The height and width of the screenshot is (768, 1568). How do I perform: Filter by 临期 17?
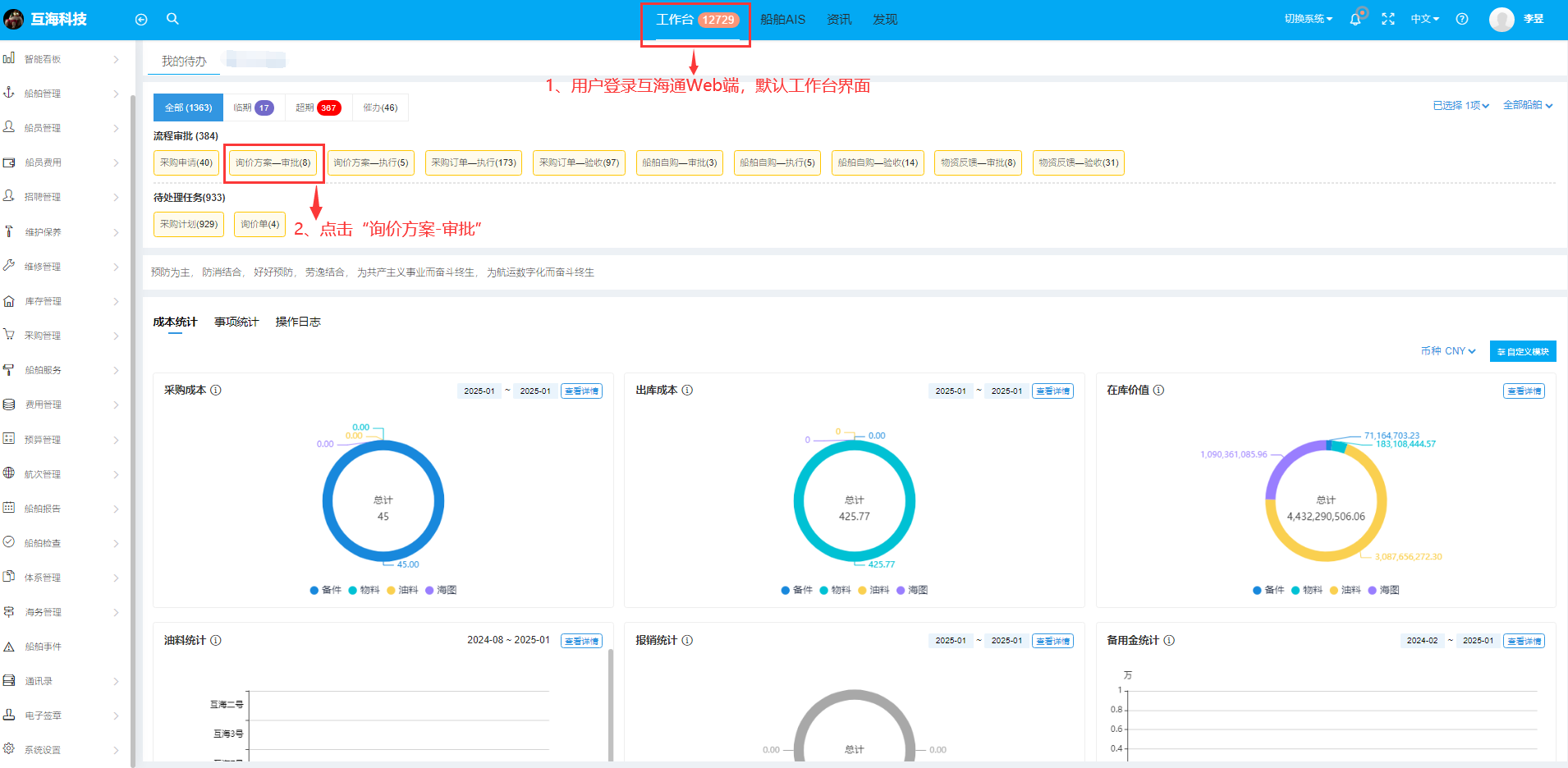tap(253, 107)
